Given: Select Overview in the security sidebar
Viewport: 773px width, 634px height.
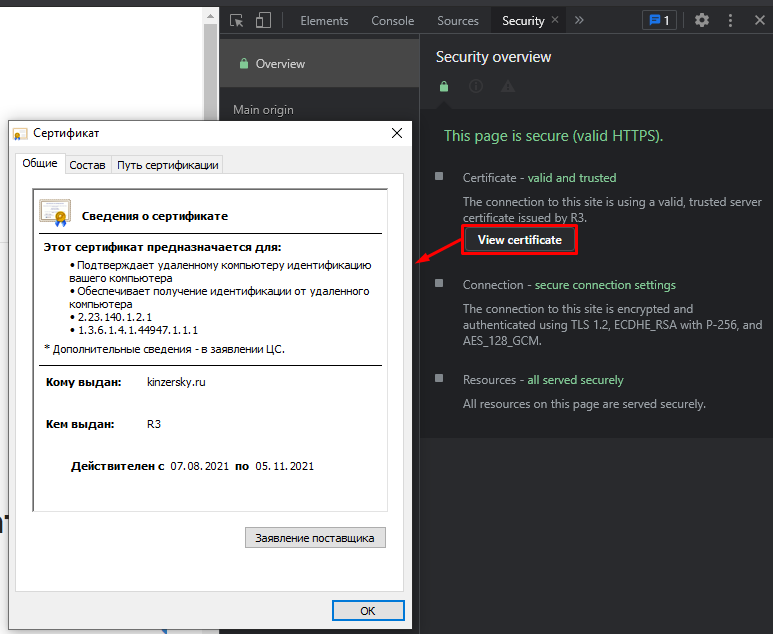Looking at the screenshot, I should pyautogui.click(x=280, y=64).
